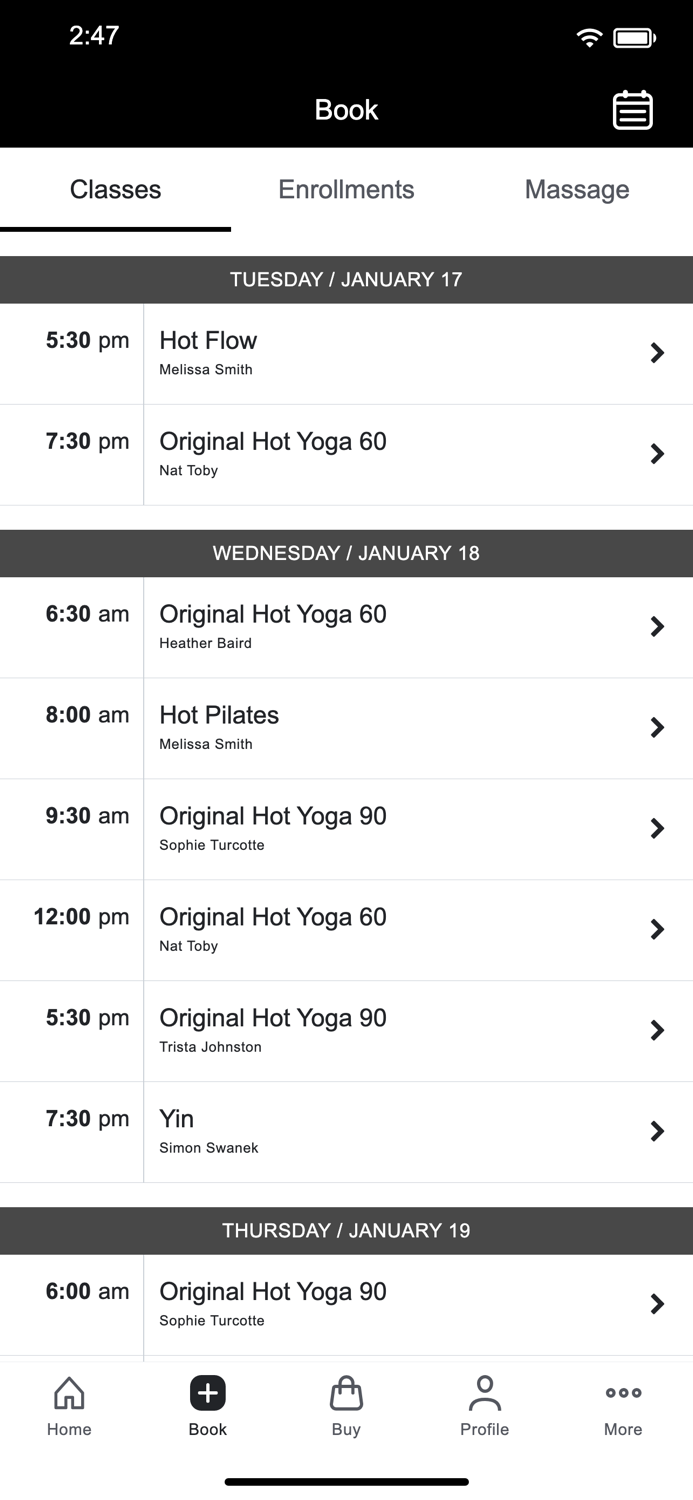Open the Massage tab
693x1500 pixels.
[x=577, y=190]
